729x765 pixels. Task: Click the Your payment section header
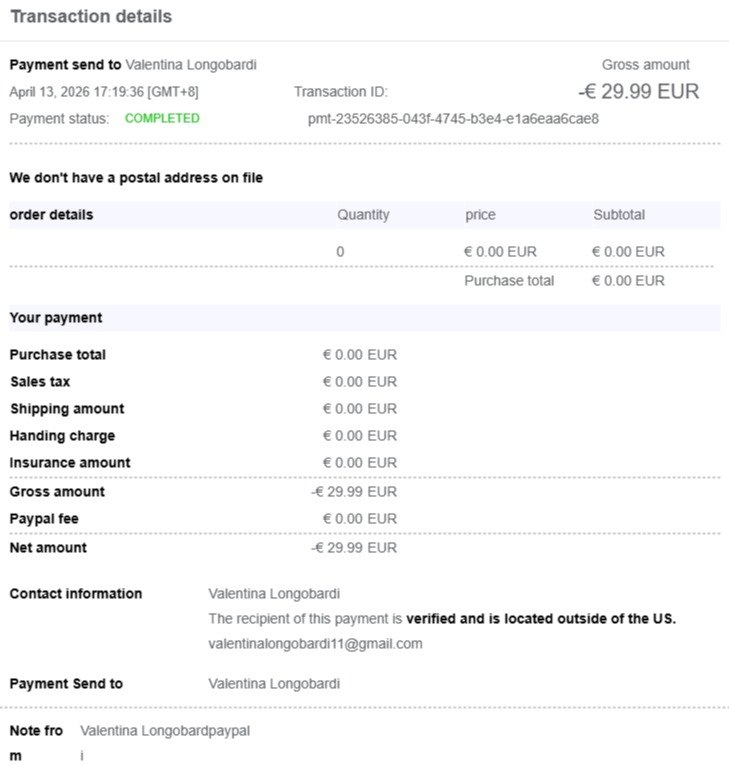[56, 318]
